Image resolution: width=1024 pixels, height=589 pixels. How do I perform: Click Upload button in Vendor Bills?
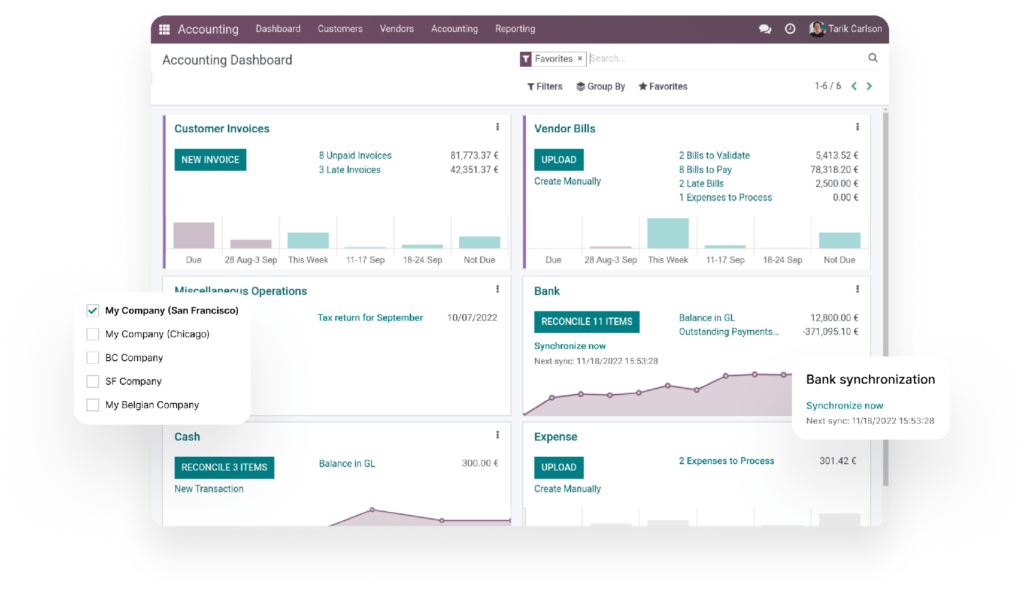click(559, 159)
